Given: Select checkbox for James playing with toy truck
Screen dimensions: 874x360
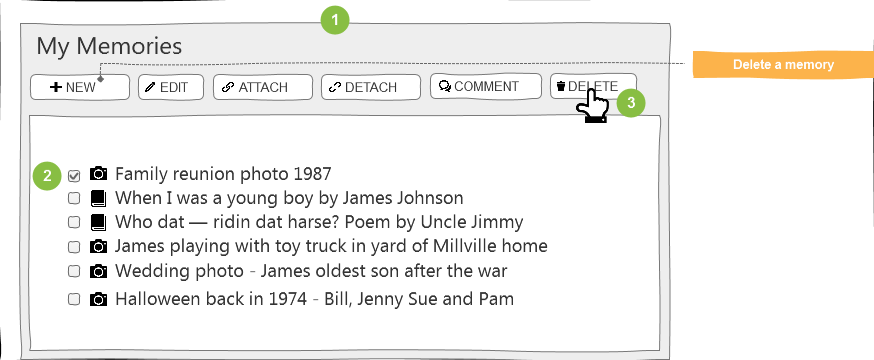Looking at the screenshot, I should tap(74, 246).
